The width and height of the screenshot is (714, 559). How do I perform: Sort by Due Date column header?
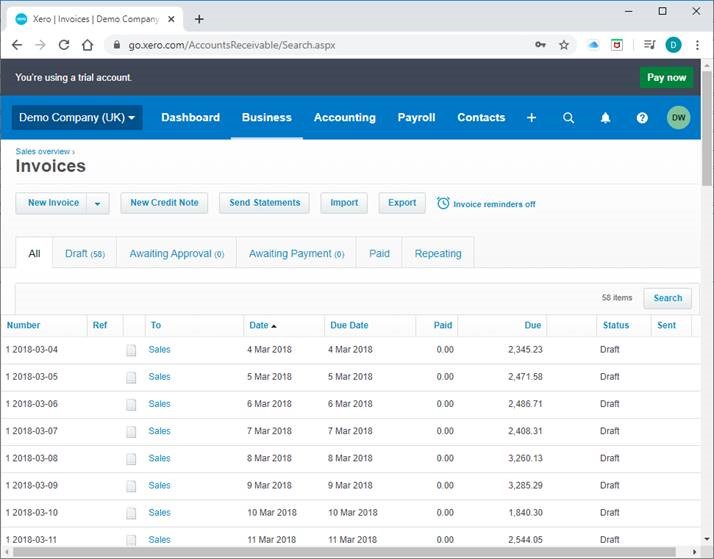coord(349,325)
